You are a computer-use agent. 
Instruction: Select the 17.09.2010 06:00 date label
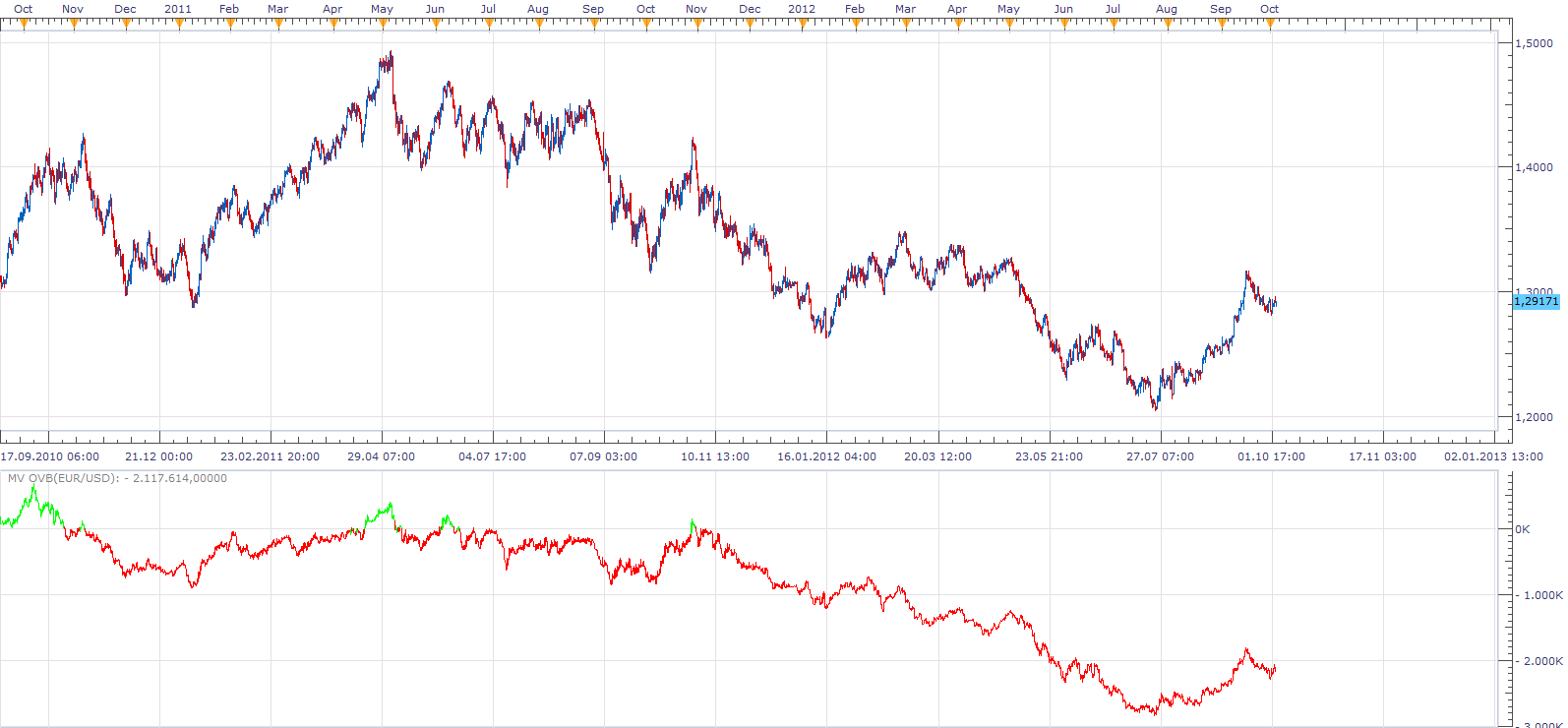click(x=49, y=456)
